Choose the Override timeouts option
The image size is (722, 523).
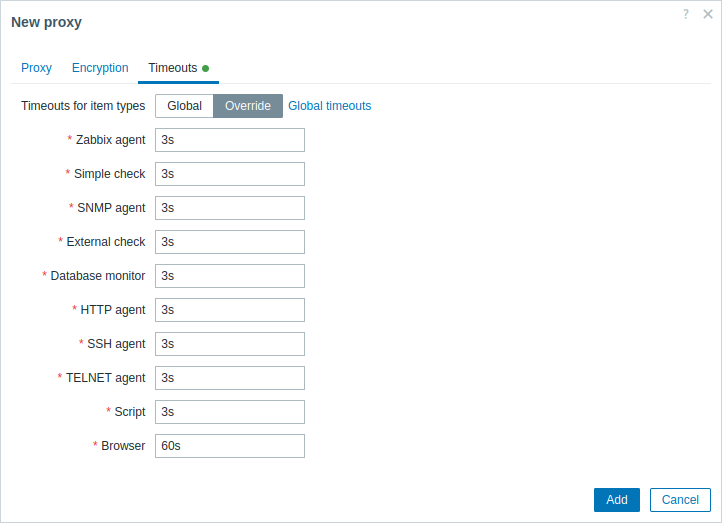pos(248,106)
